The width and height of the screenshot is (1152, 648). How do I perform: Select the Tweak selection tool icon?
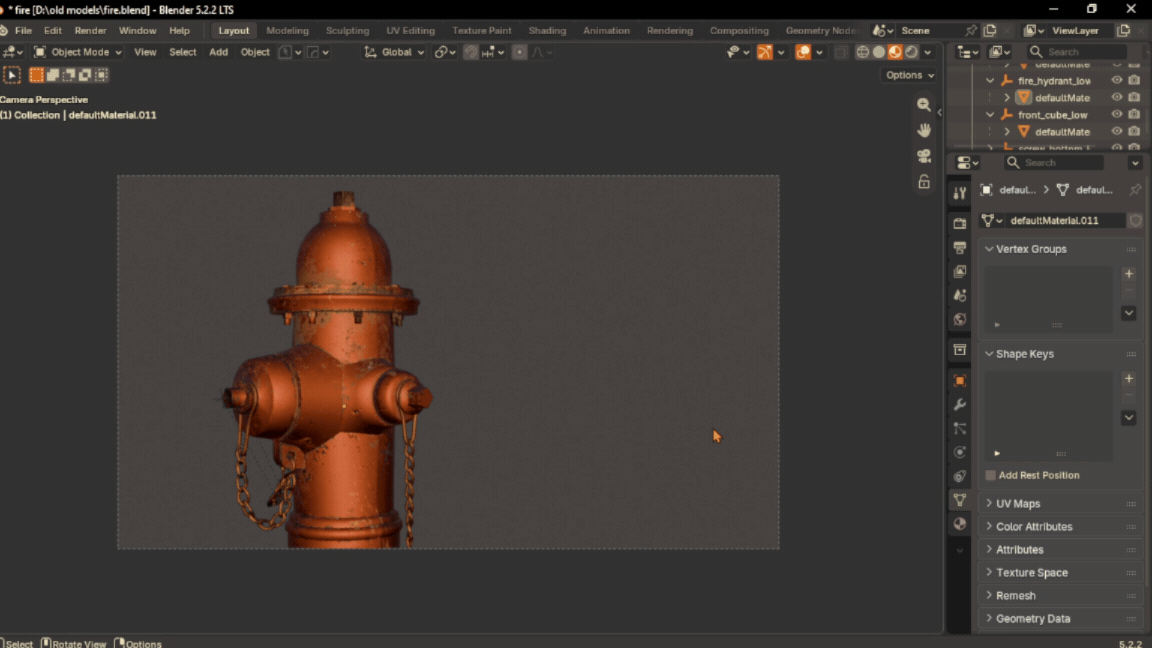[x=12, y=75]
